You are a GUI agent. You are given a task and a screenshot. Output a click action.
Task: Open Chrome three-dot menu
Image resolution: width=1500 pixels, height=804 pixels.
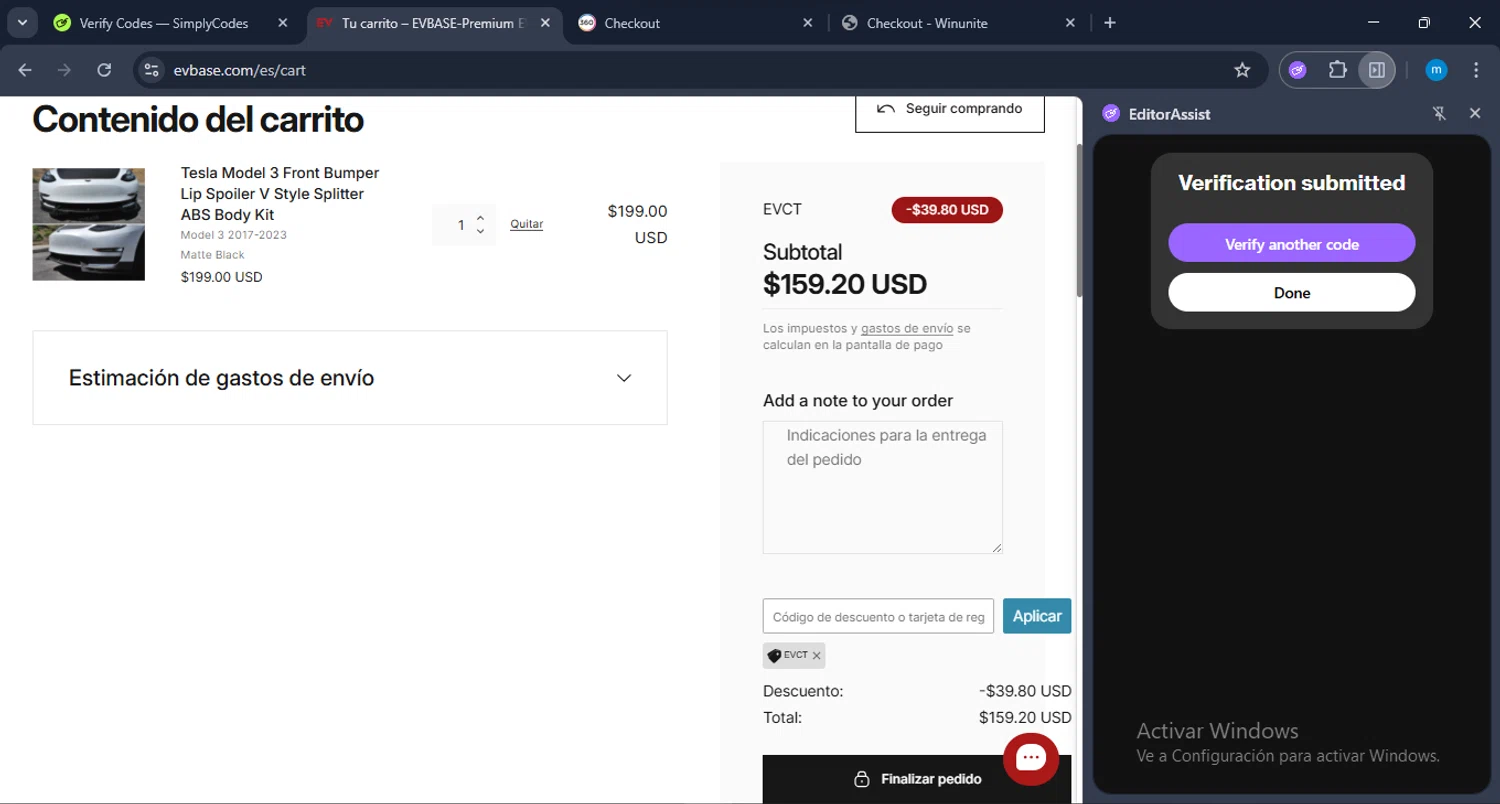click(x=1476, y=70)
